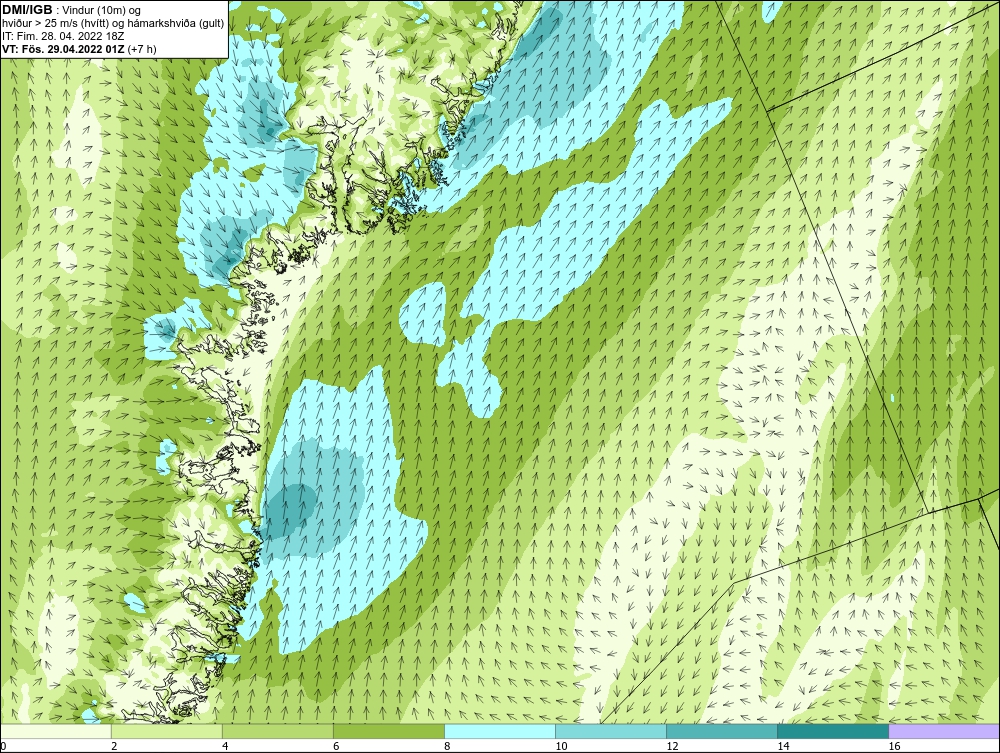Click the legend scale label '2'
Viewport: 1000px width, 753px height.
(114, 747)
